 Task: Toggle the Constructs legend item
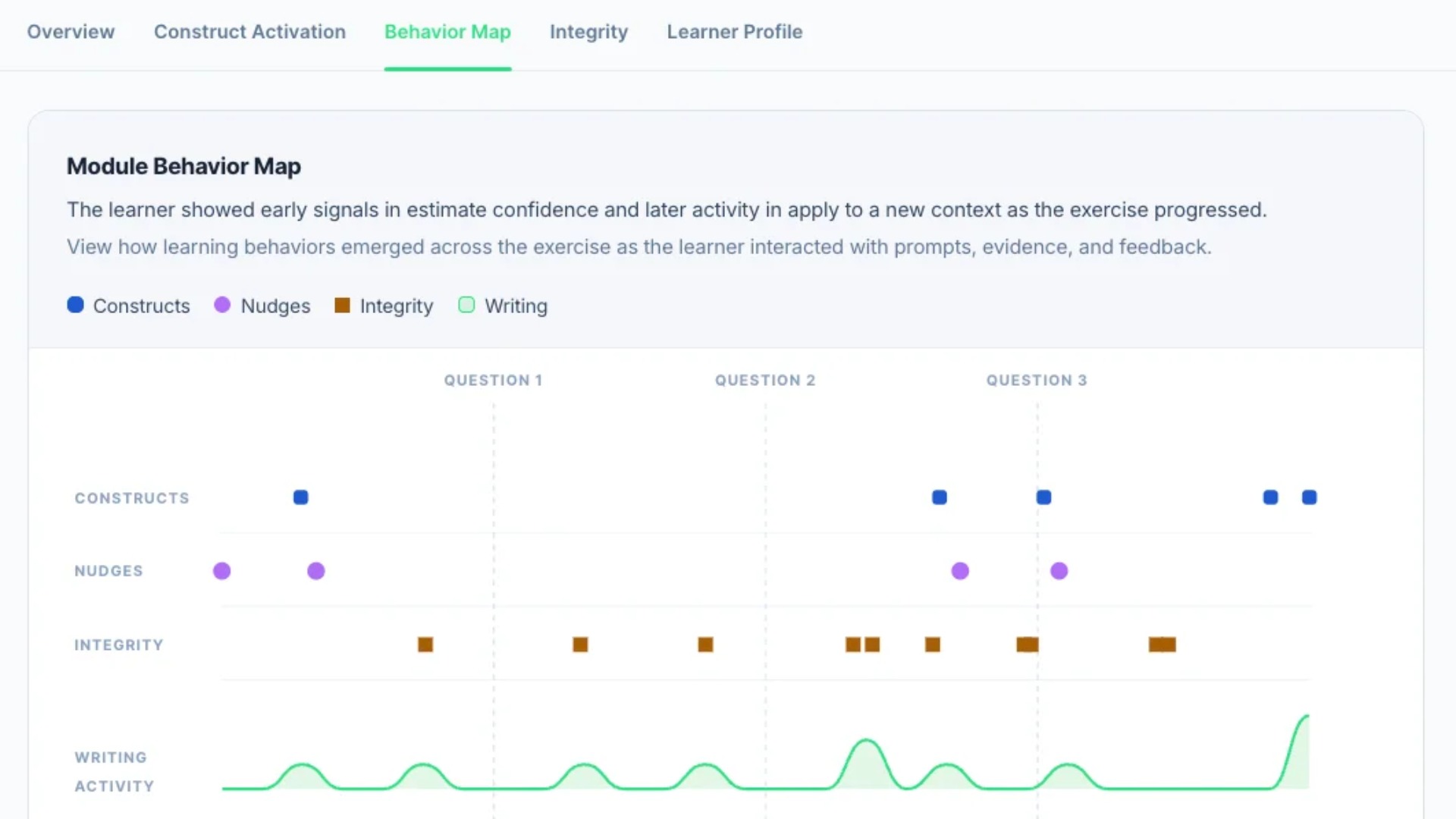coord(128,306)
